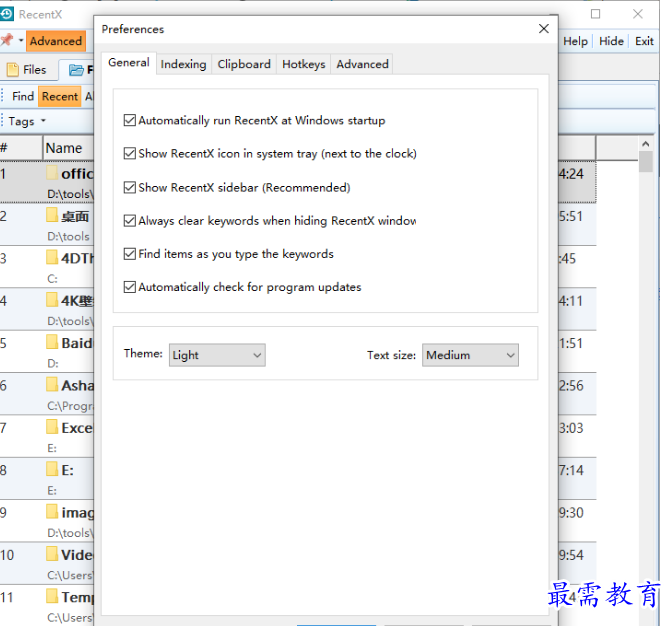
Task: Click folder icon of the Temp row
Action: [52, 596]
